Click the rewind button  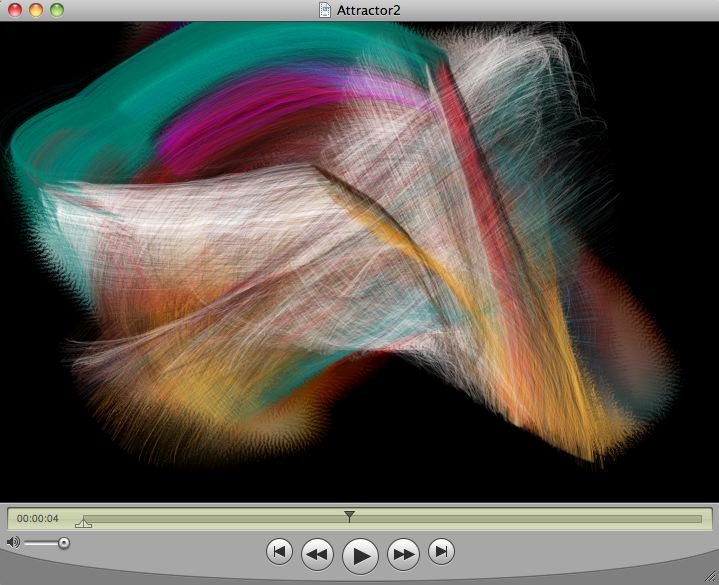pyautogui.click(x=317, y=554)
